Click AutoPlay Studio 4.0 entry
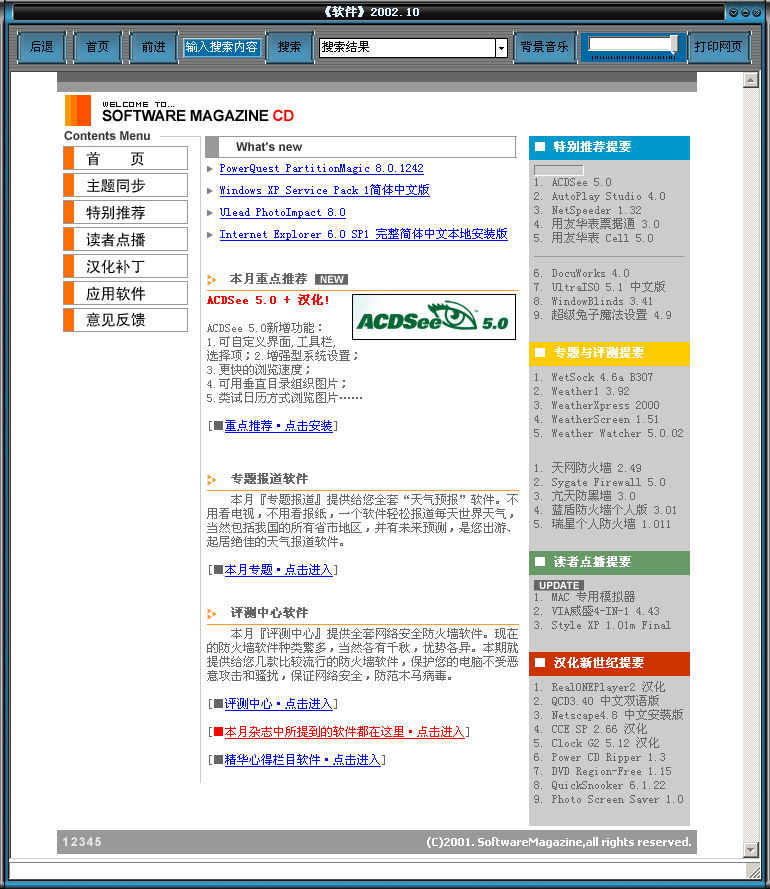The width and height of the screenshot is (770, 889). click(608, 196)
